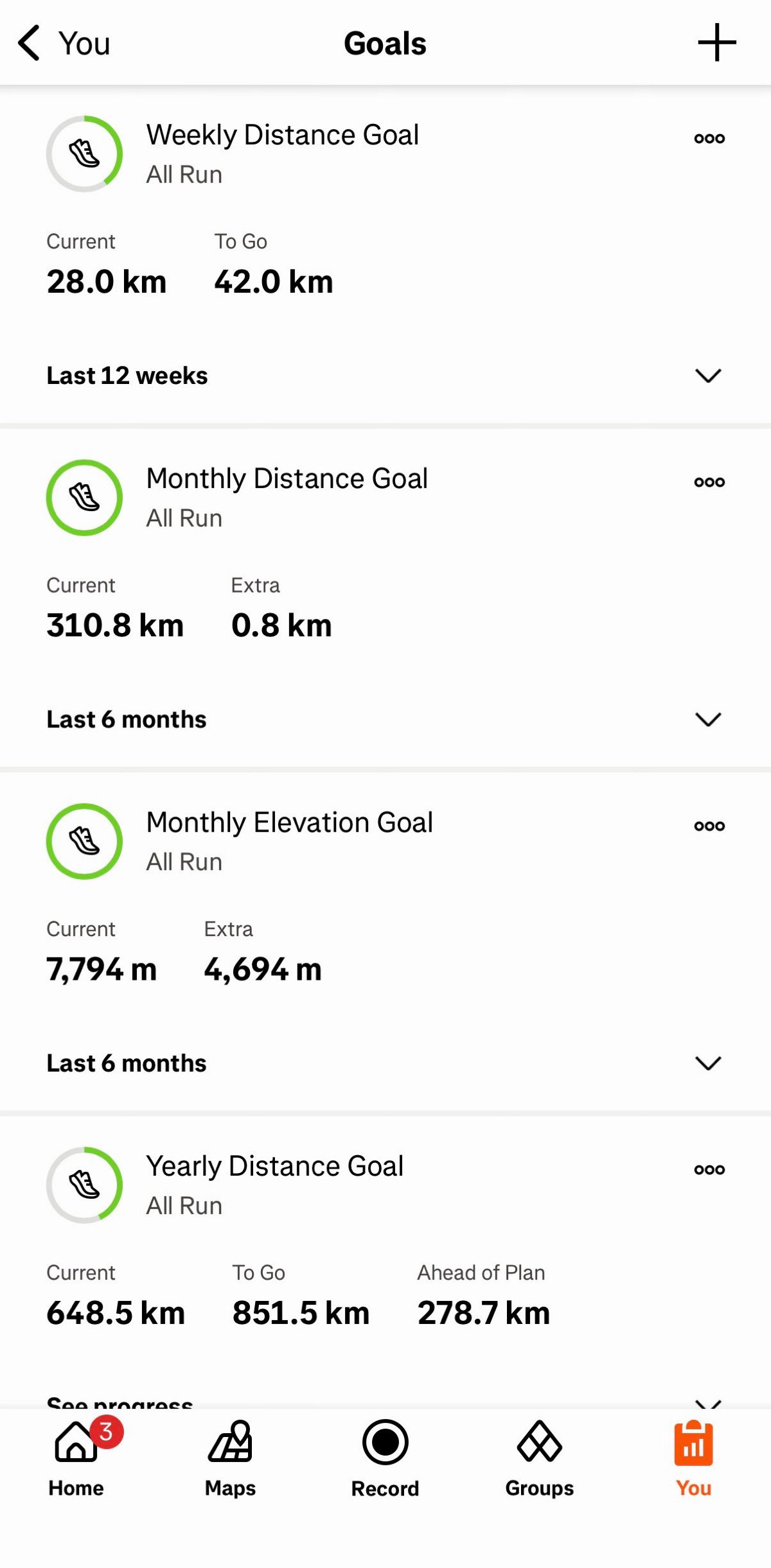
Task: Tap the Last 12 weeks label
Action: (127, 376)
